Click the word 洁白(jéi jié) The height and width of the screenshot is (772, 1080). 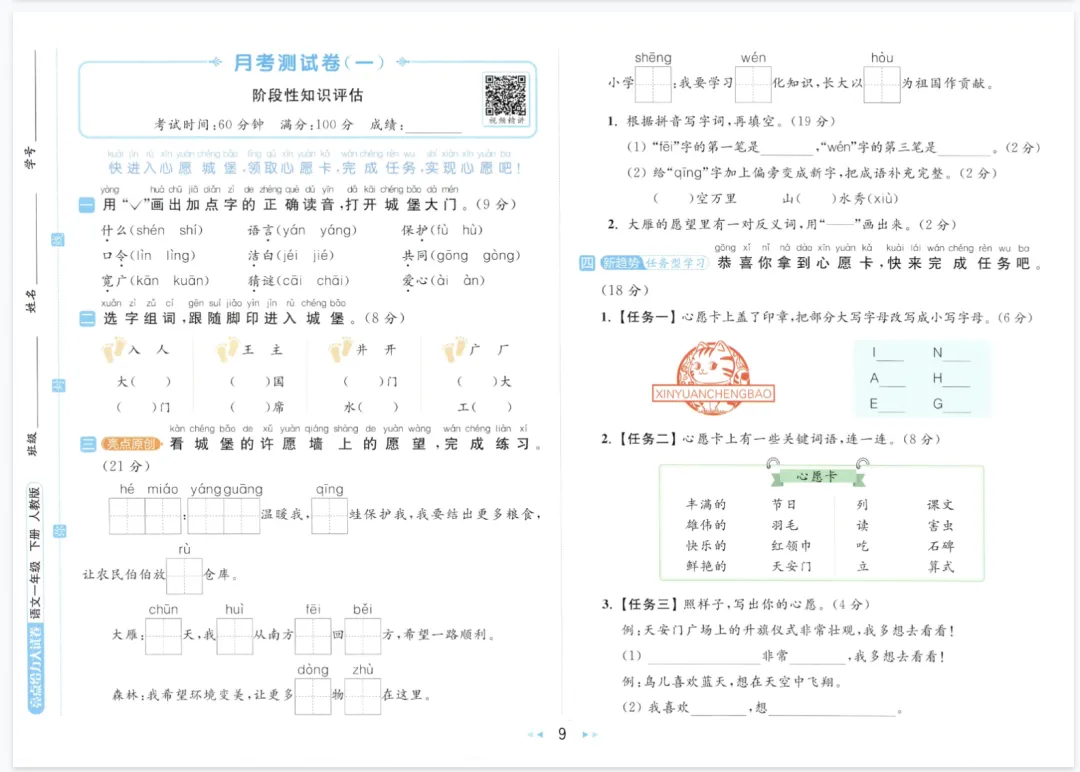(291, 255)
